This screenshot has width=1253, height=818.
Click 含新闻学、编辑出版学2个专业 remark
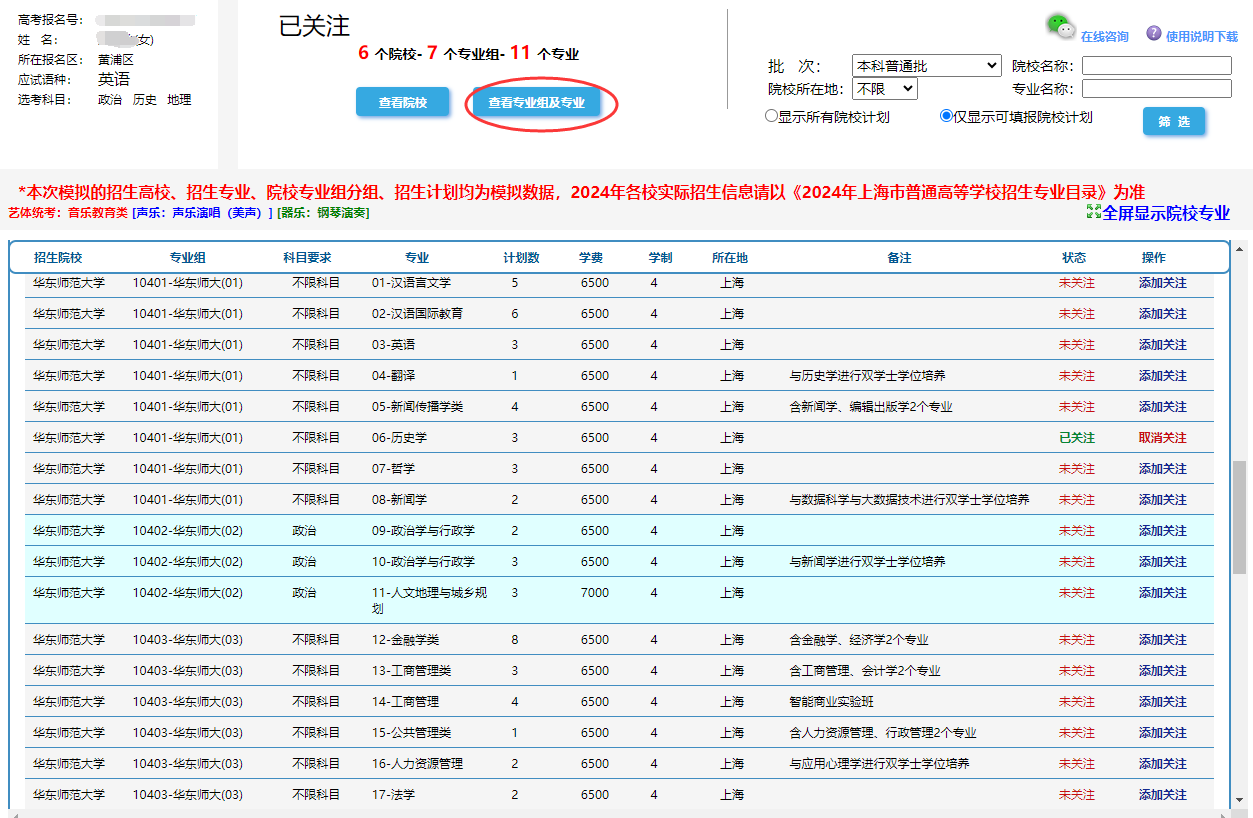[x=871, y=407]
